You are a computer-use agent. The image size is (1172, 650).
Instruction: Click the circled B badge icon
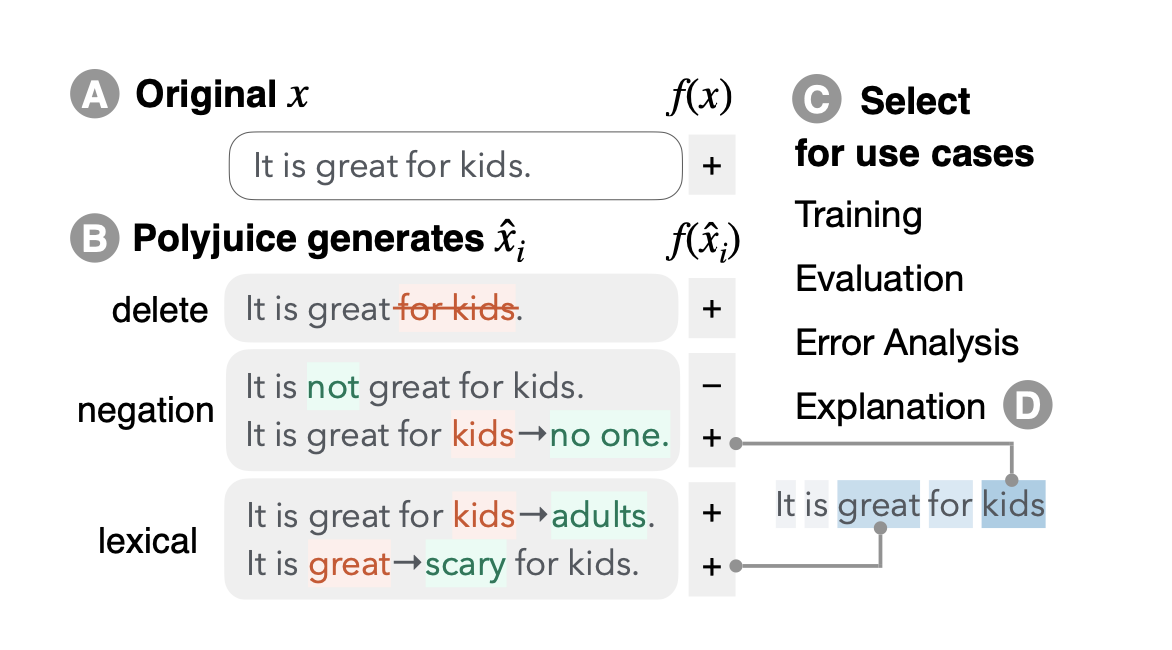(94, 239)
